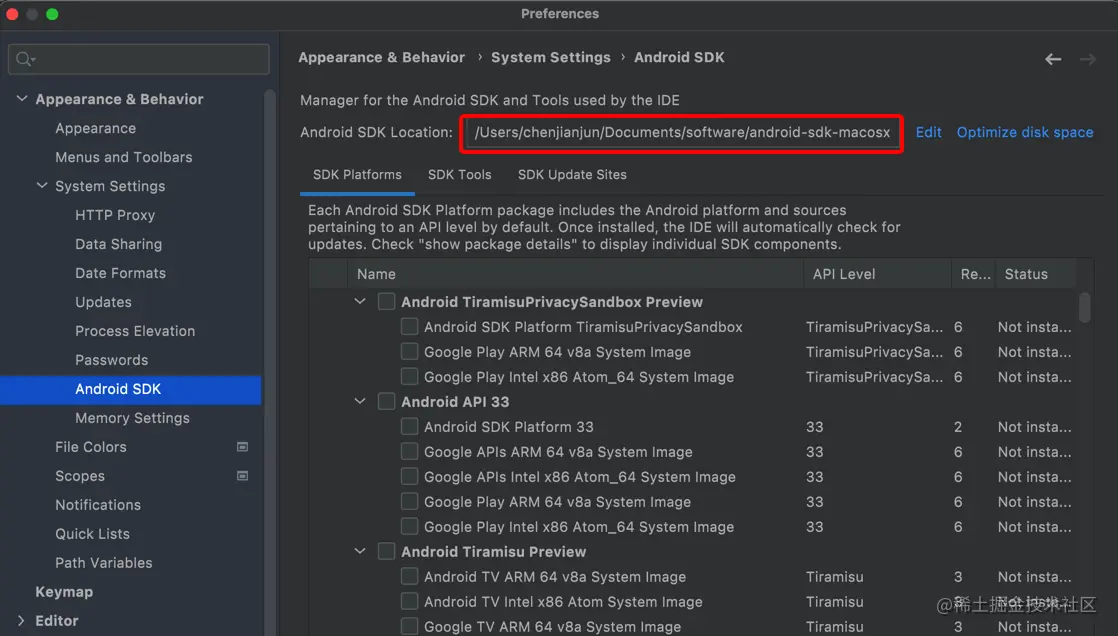Check Android Tiramisu Preview group checkbox
Image resolution: width=1118 pixels, height=636 pixels.
386,551
